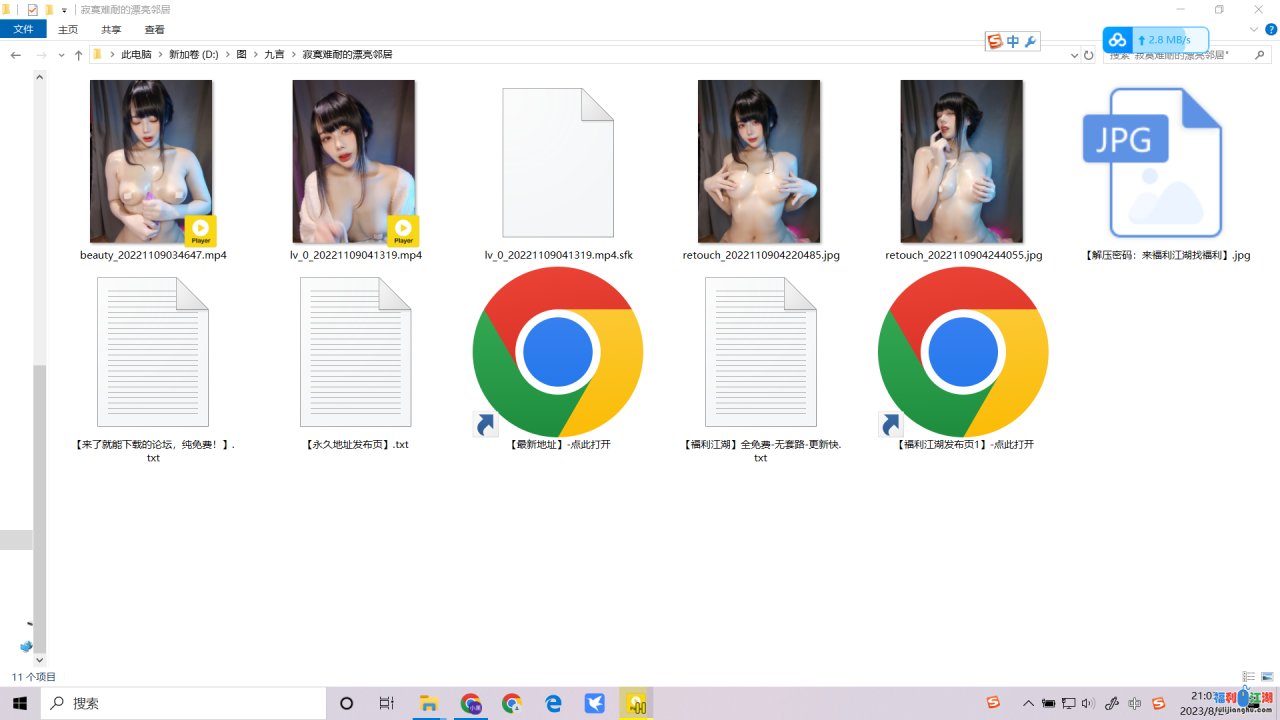Screen dimensions: 1280x720
Task: Navigate to 新加卷 (D:) in breadcrumb
Action: (193, 55)
